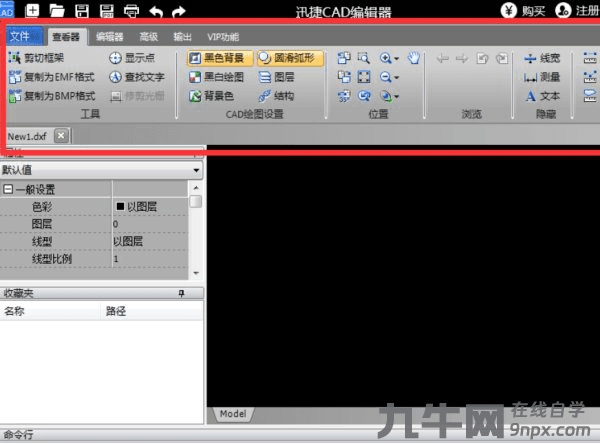Click middle-left icon in 位置 group

pos(344,77)
